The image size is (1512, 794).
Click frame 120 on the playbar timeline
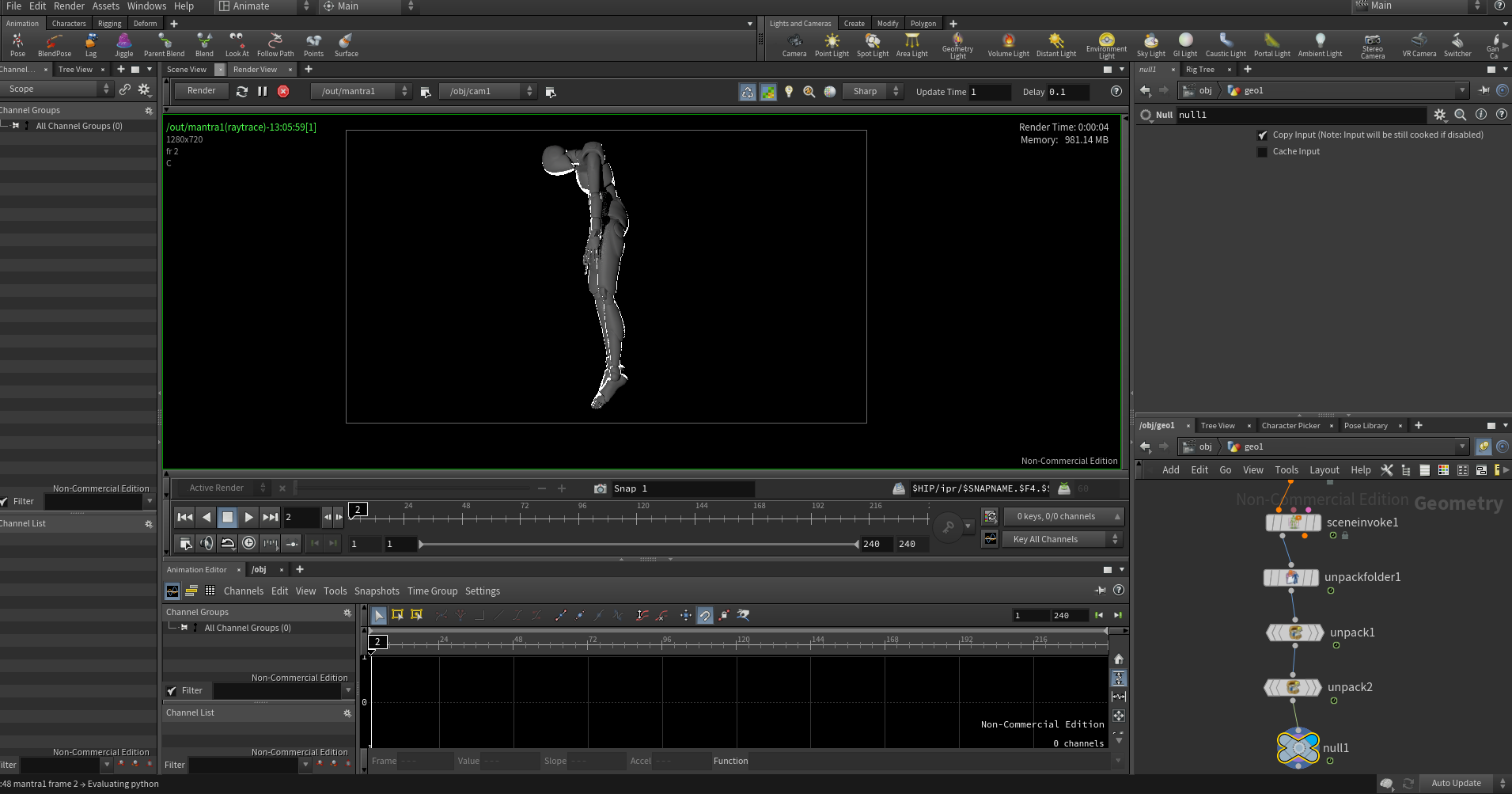pos(643,518)
